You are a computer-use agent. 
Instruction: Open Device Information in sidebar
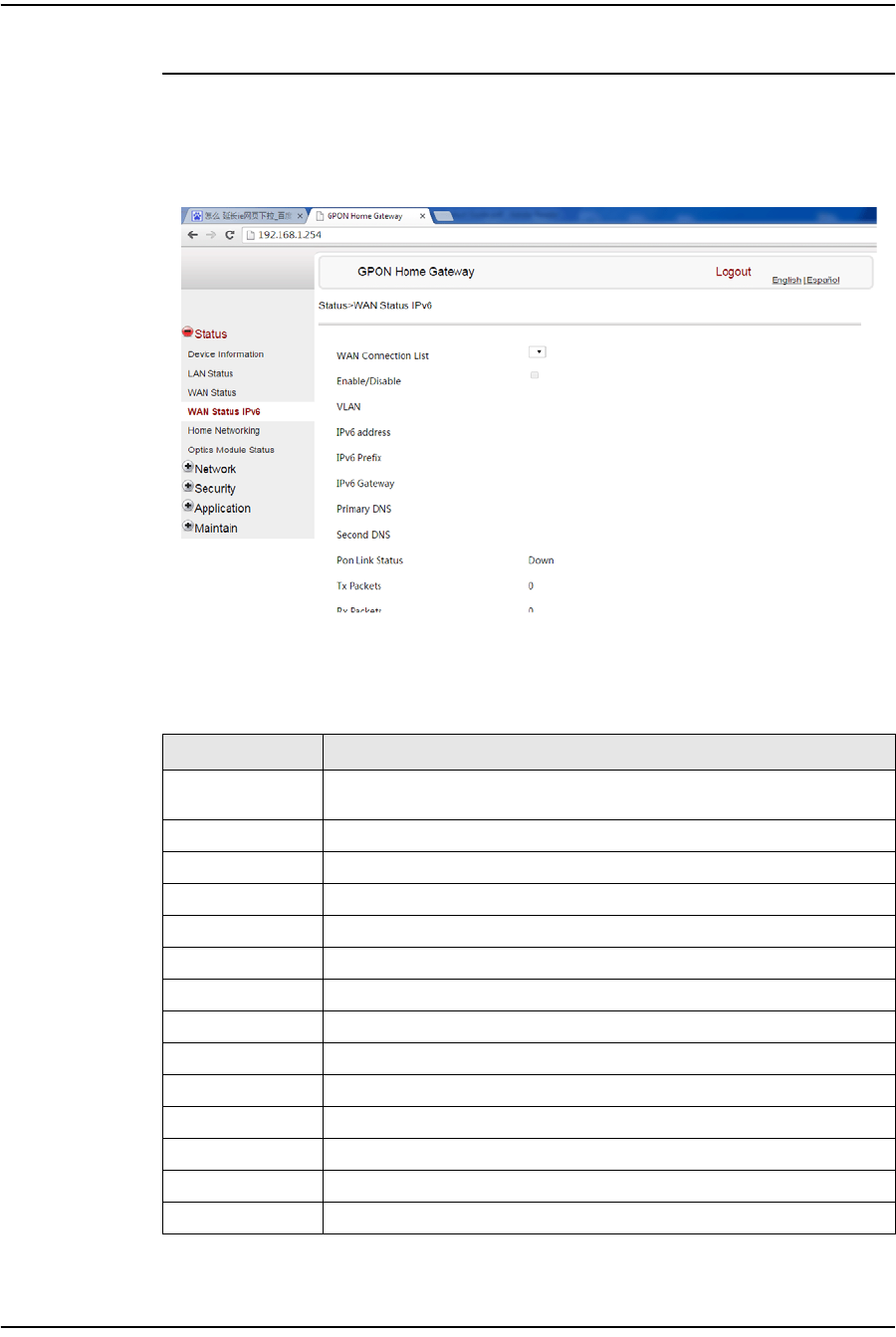pyautogui.click(x=226, y=354)
